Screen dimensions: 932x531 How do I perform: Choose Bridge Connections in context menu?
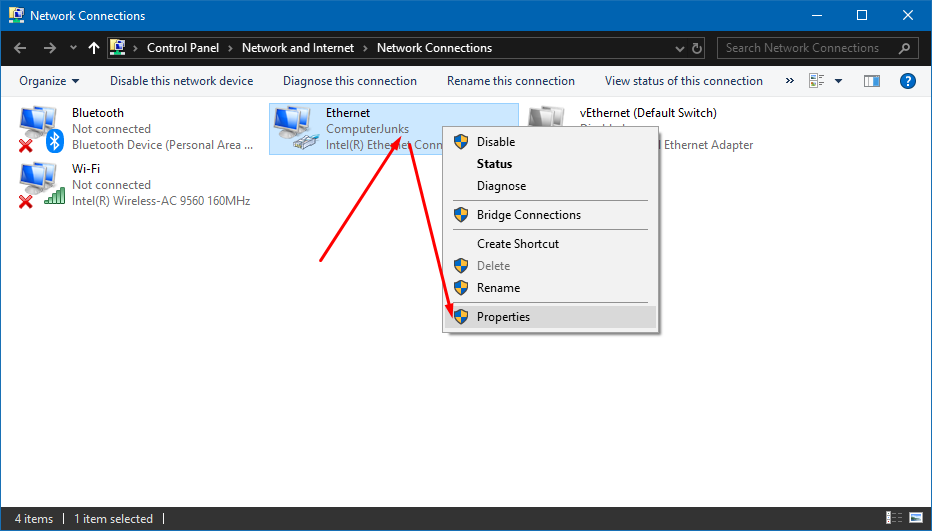pyautogui.click(x=550, y=215)
